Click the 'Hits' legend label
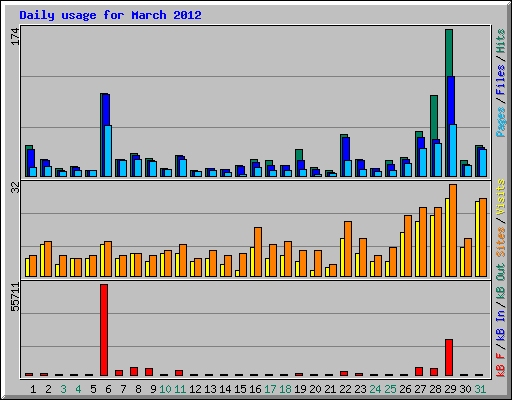This screenshot has height=400, width=512. 500,41
